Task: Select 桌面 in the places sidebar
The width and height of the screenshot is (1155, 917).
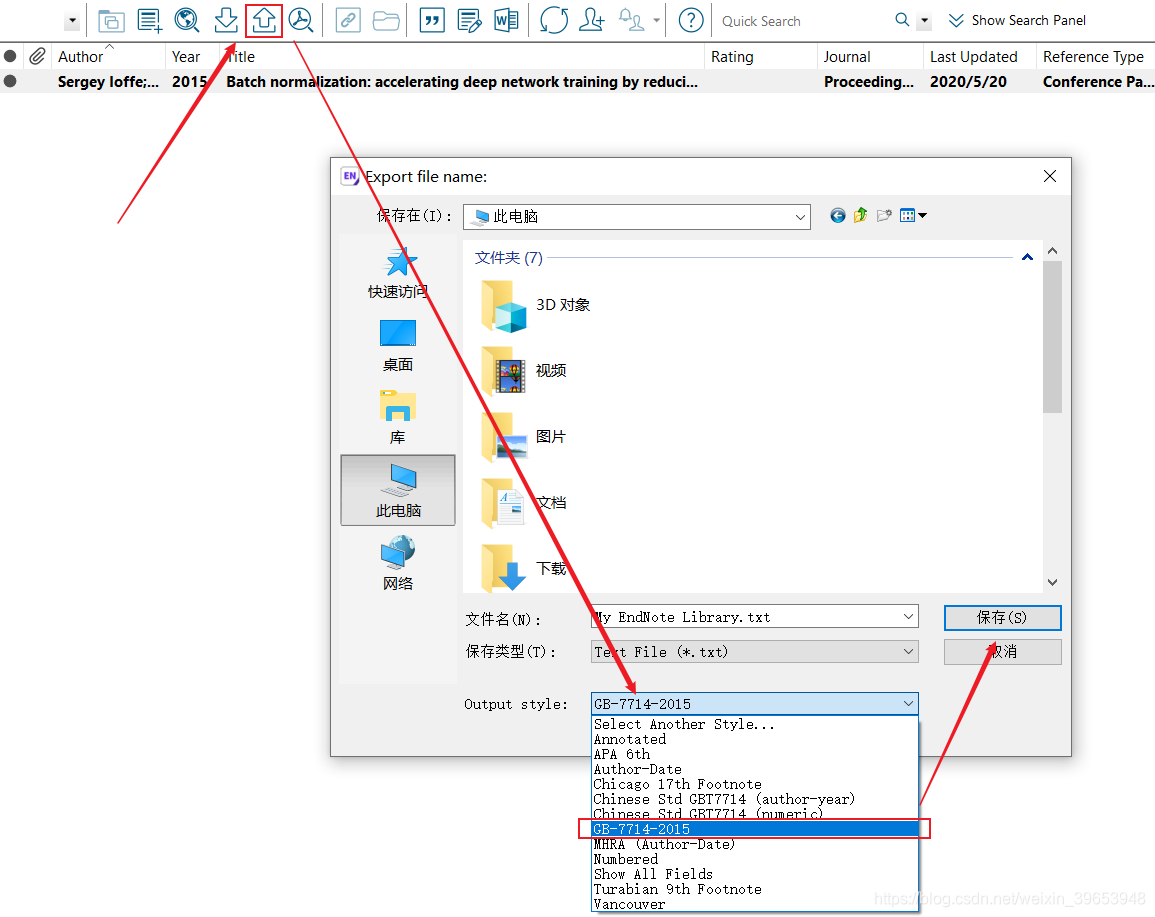Action: [398, 345]
